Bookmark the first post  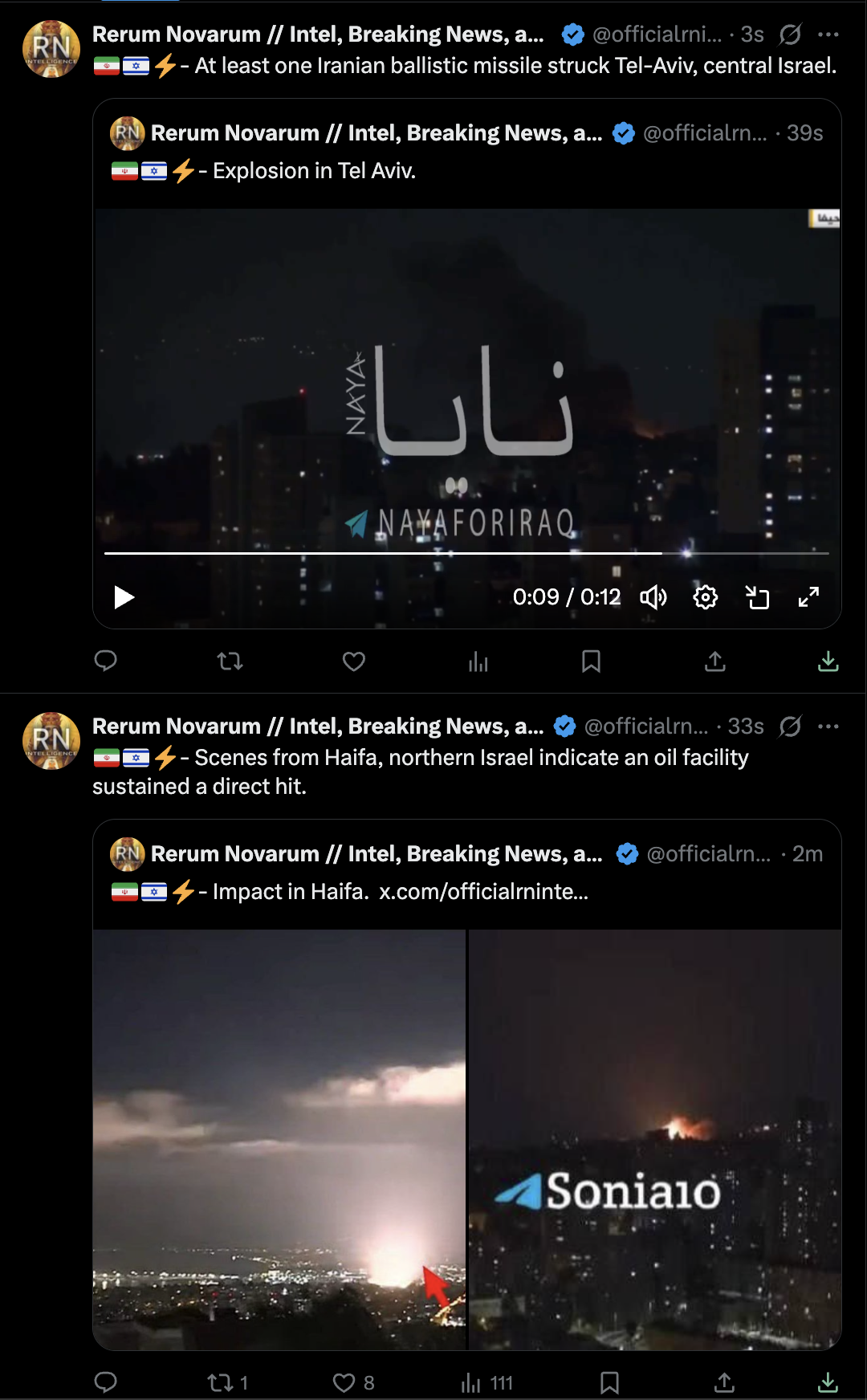click(x=592, y=661)
